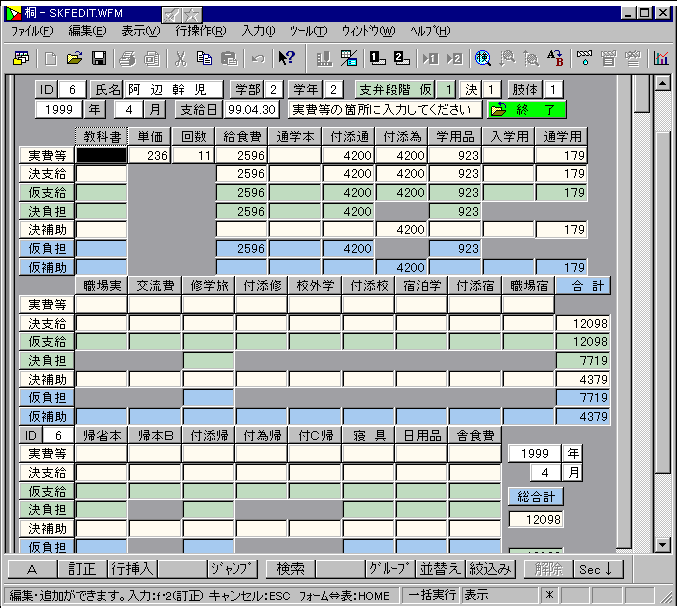Click the scissors cut icon
This screenshot has height=608, width=677.
point(181,58)
